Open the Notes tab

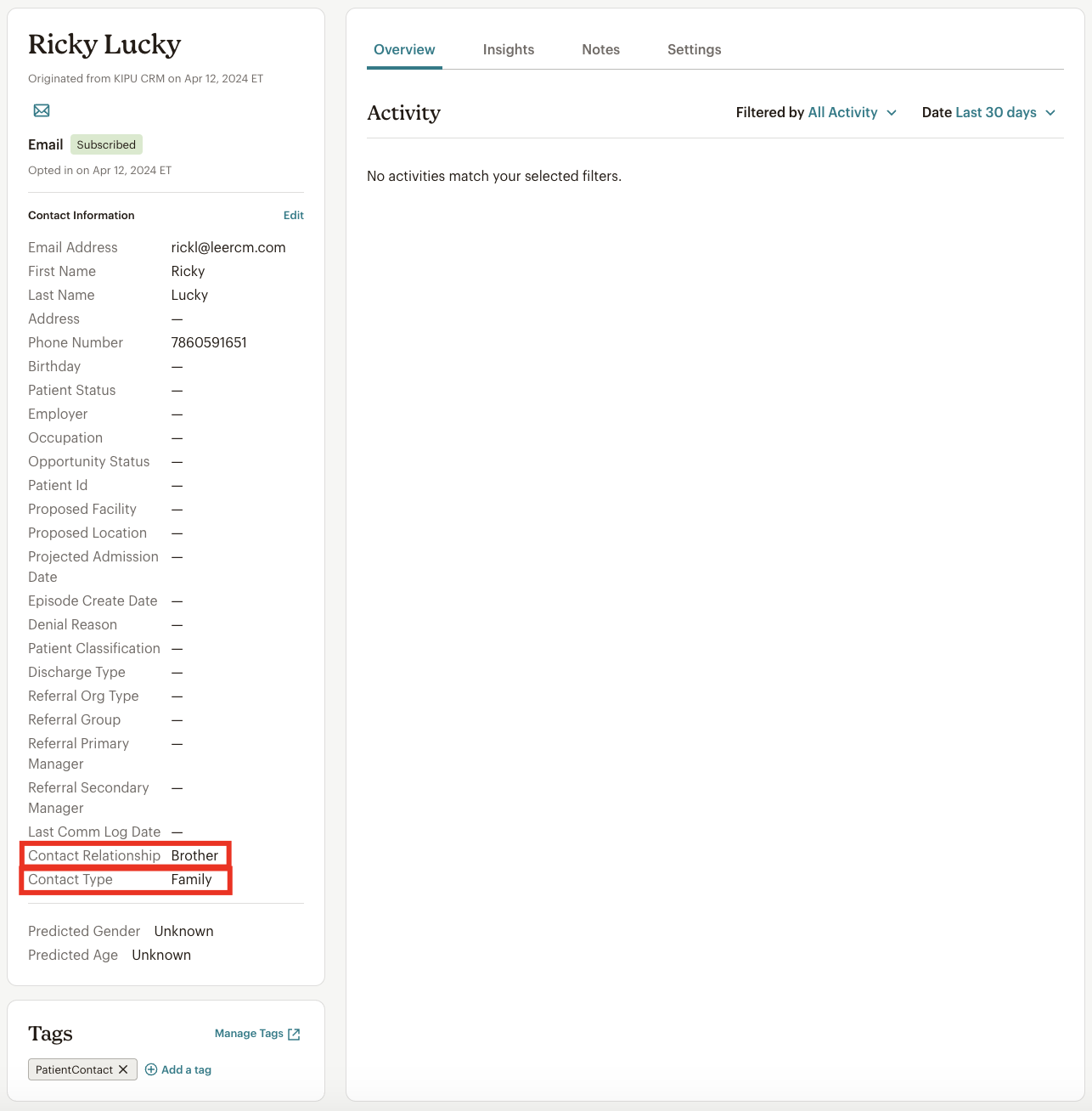[600, 50]
